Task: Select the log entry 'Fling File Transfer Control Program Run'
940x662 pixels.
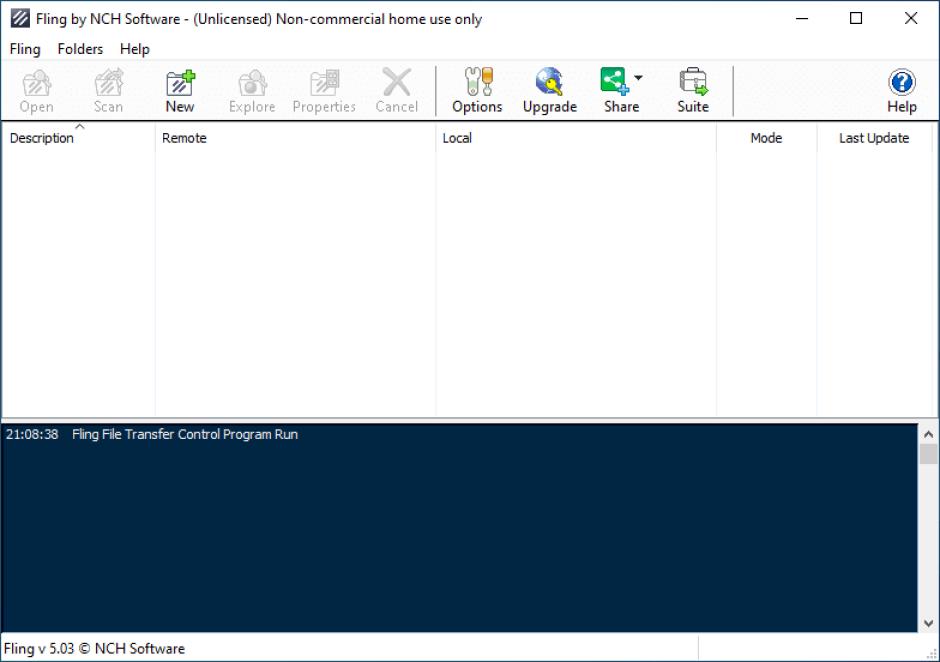Action: pyautogui.click(x=185, y=434)
